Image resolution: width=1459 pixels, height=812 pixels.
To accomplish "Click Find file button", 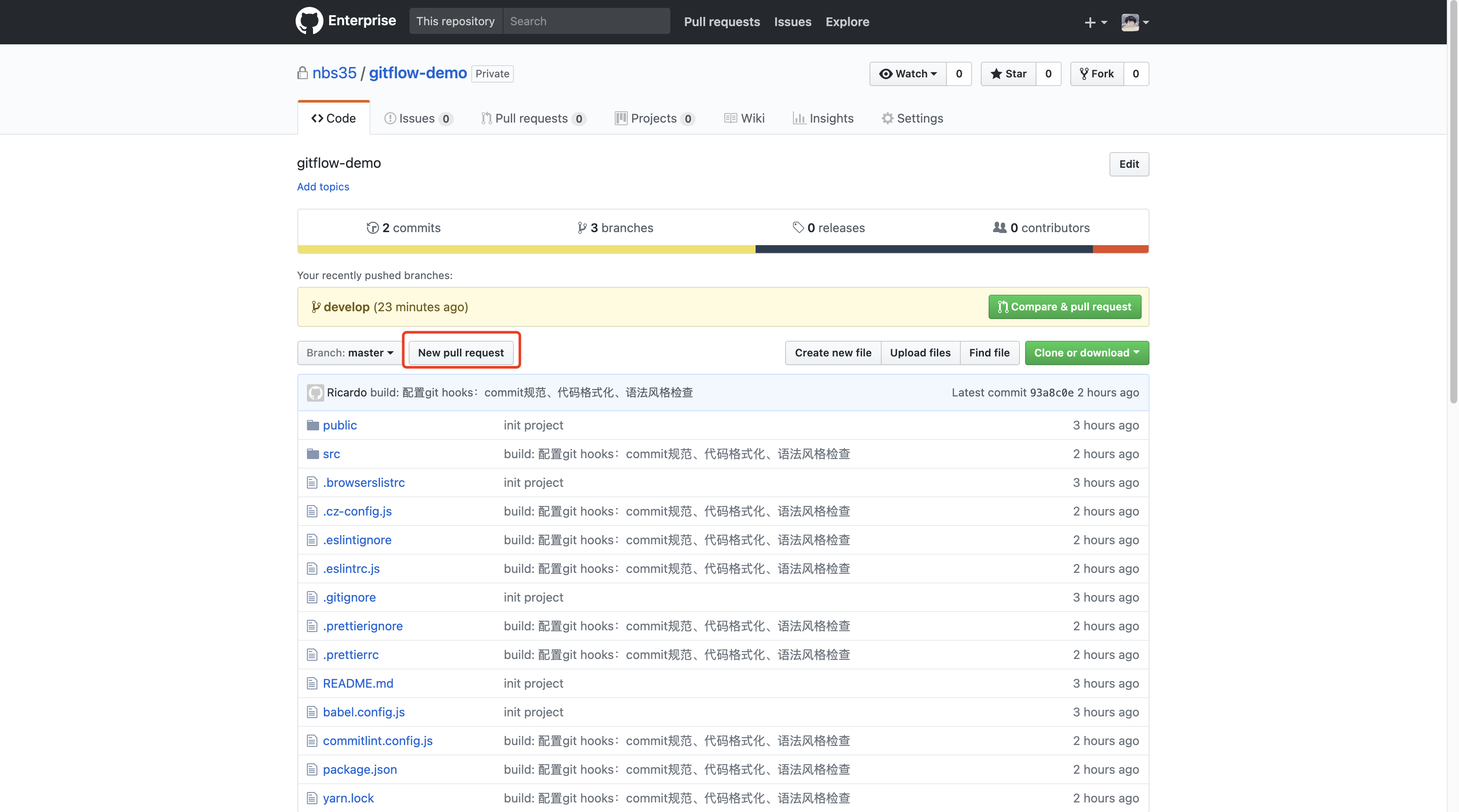I will click(x=989, y=353).
